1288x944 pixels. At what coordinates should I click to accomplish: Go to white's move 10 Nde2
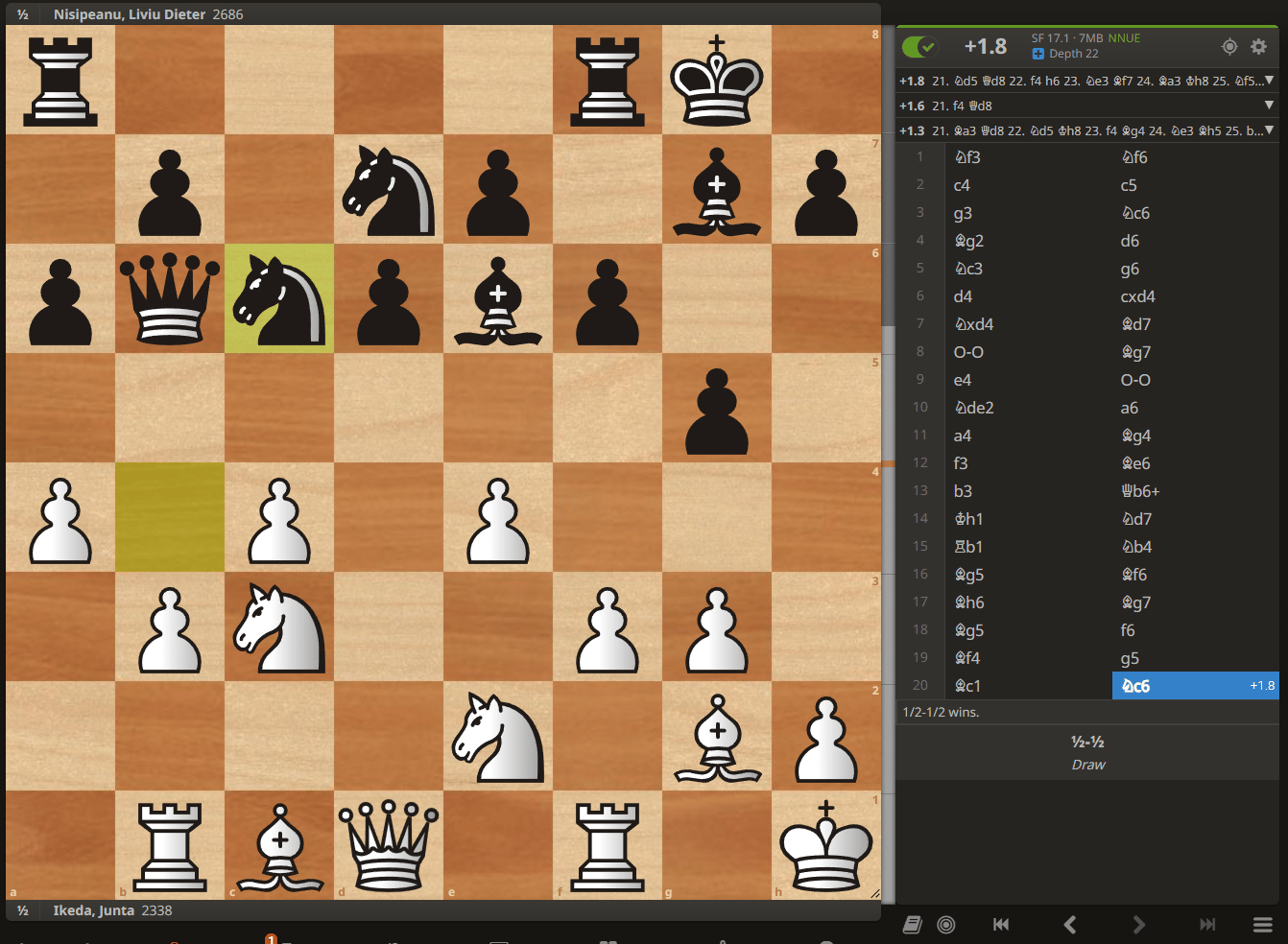(x=974, y=408)
